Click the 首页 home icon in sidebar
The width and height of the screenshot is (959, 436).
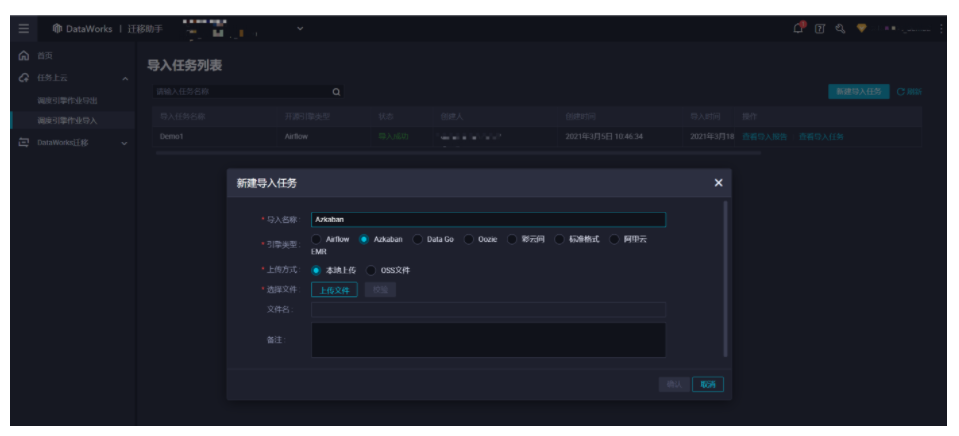pyautogui.click(x=23, y=56)
